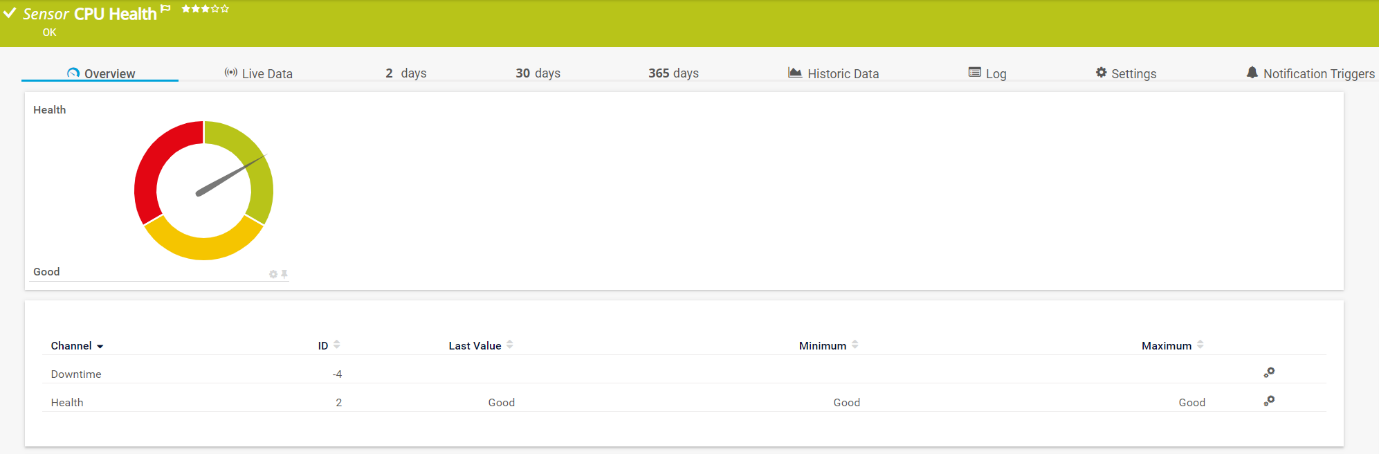This screenshot has height=454, width=1379.
Task: Open channel settings for the Downtime row
Action: pyautogui.click(x=1269, y=373)
